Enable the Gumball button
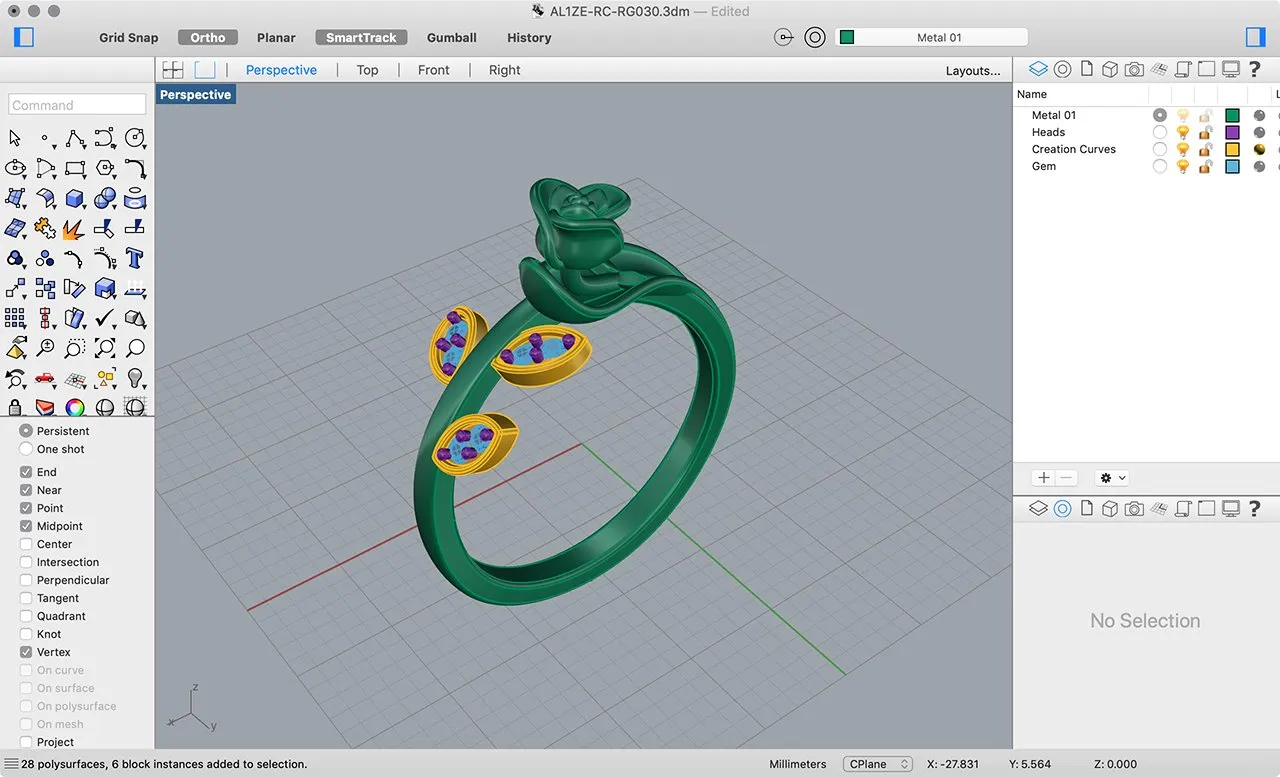This screenshot has width=1280, height=777. coord(452,37)
